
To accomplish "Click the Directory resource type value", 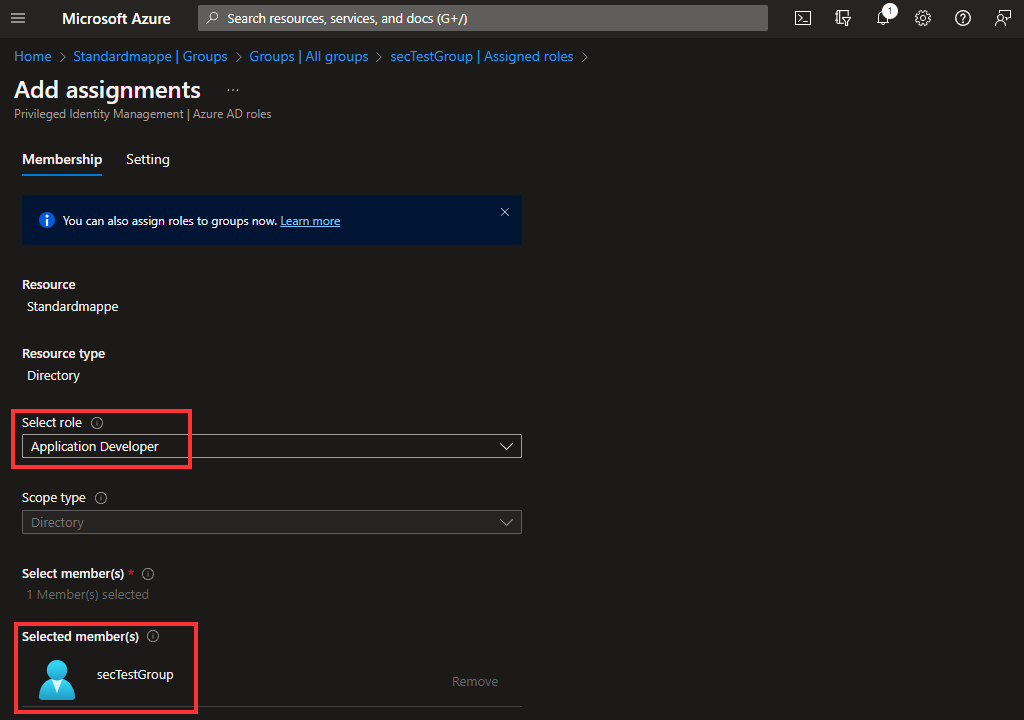I will click(x=54, y=376).
